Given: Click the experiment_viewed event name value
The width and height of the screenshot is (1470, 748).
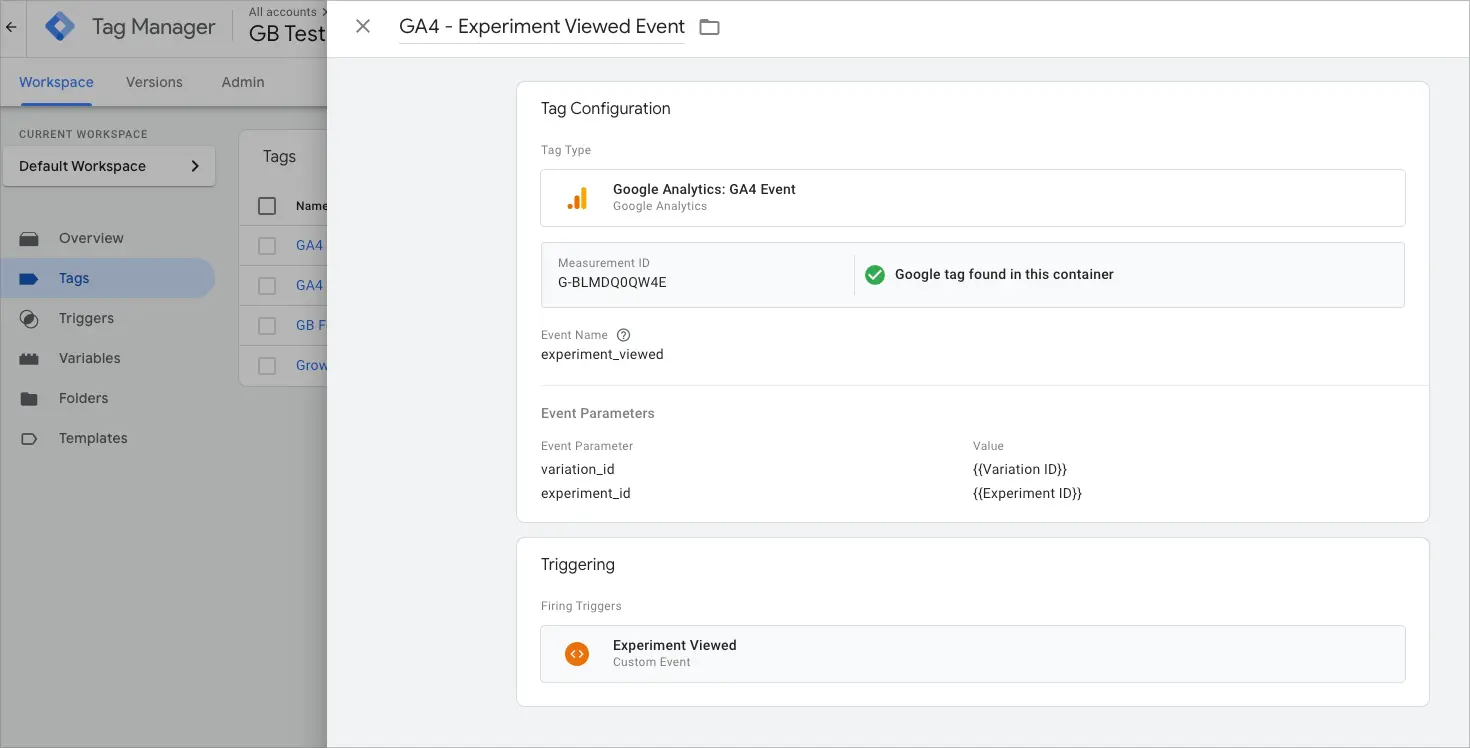Looking at the screenshot, I should coord(602,354).
